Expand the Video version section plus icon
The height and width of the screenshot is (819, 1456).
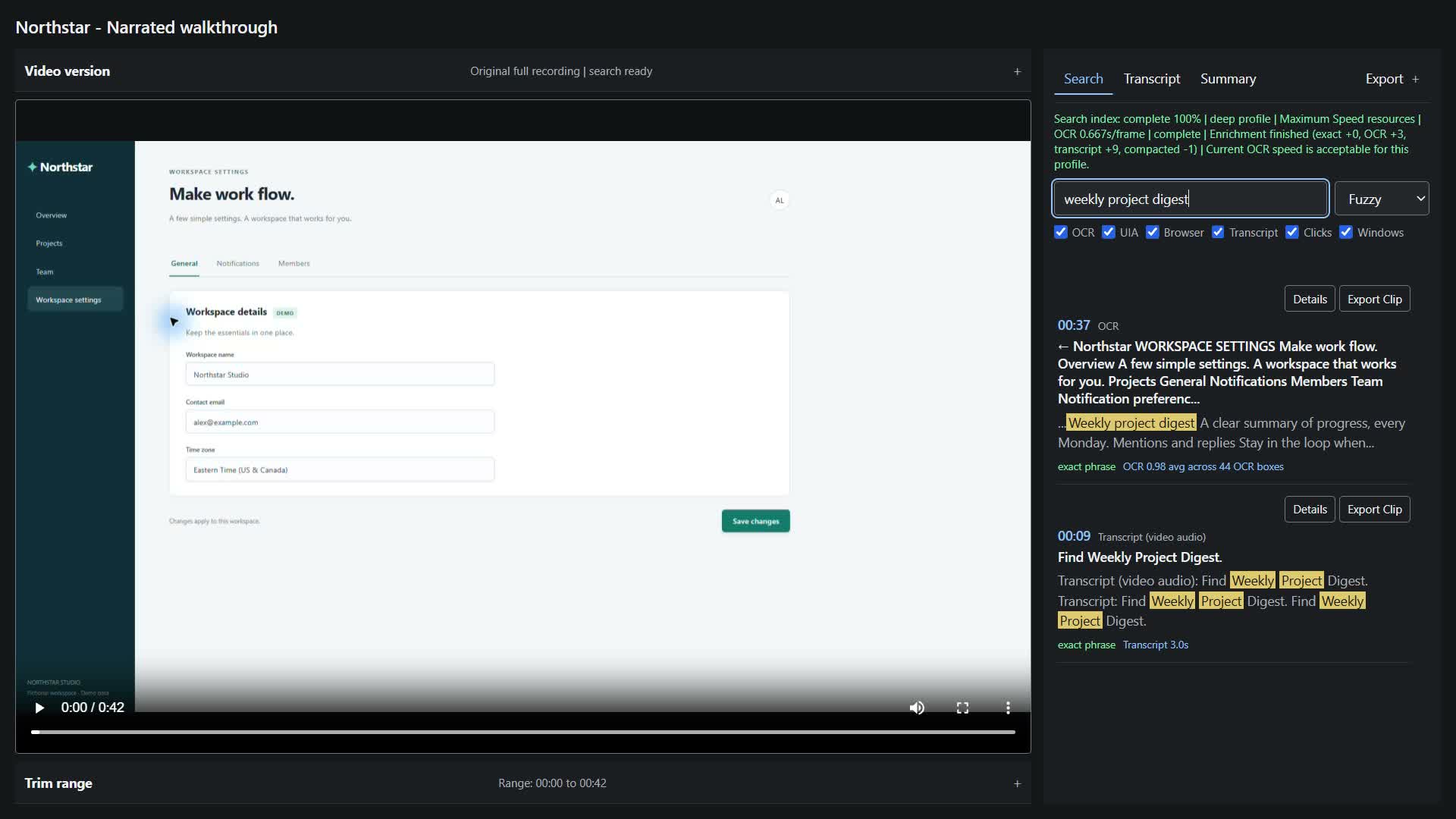point(1017,71)
